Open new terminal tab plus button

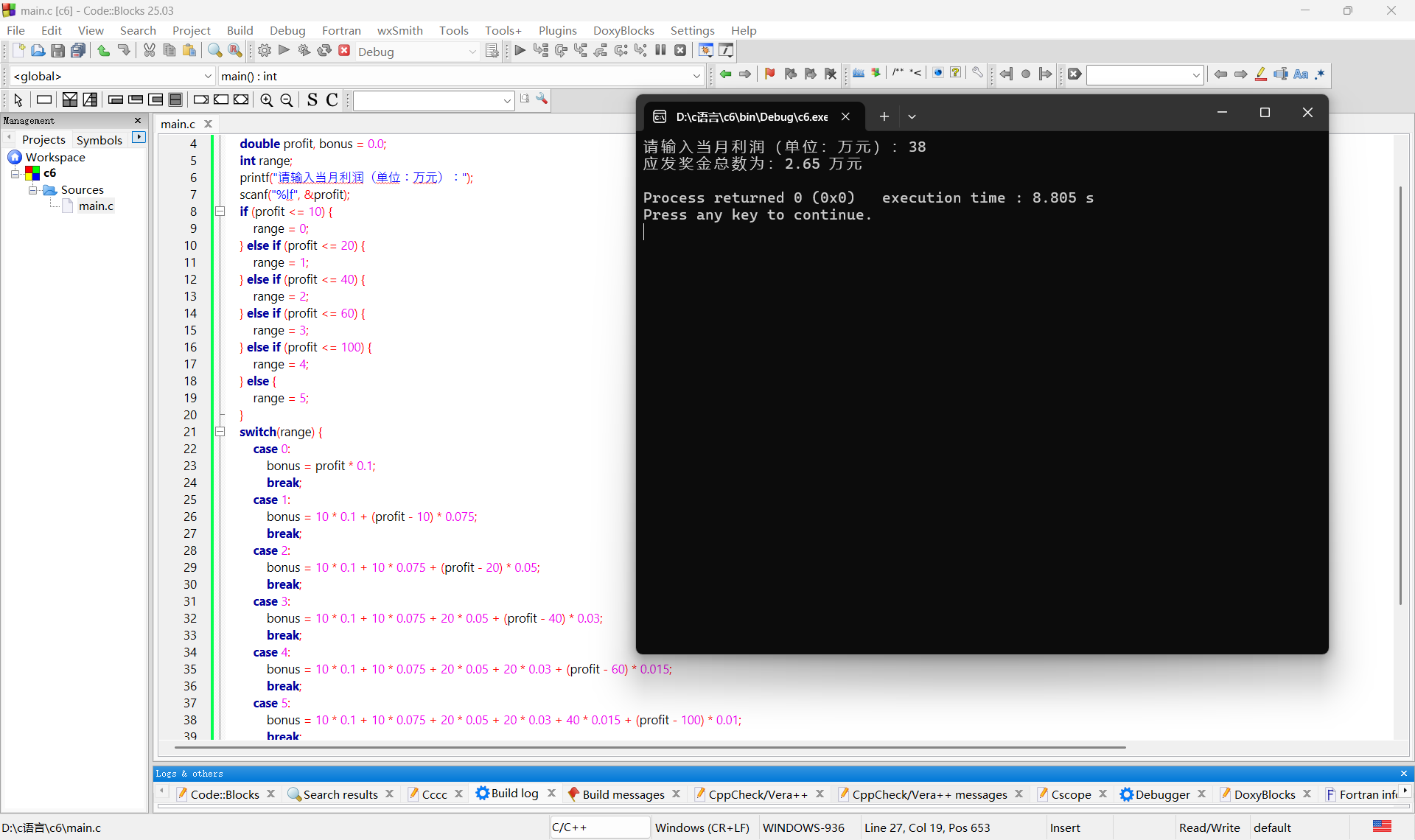[884, 116]
